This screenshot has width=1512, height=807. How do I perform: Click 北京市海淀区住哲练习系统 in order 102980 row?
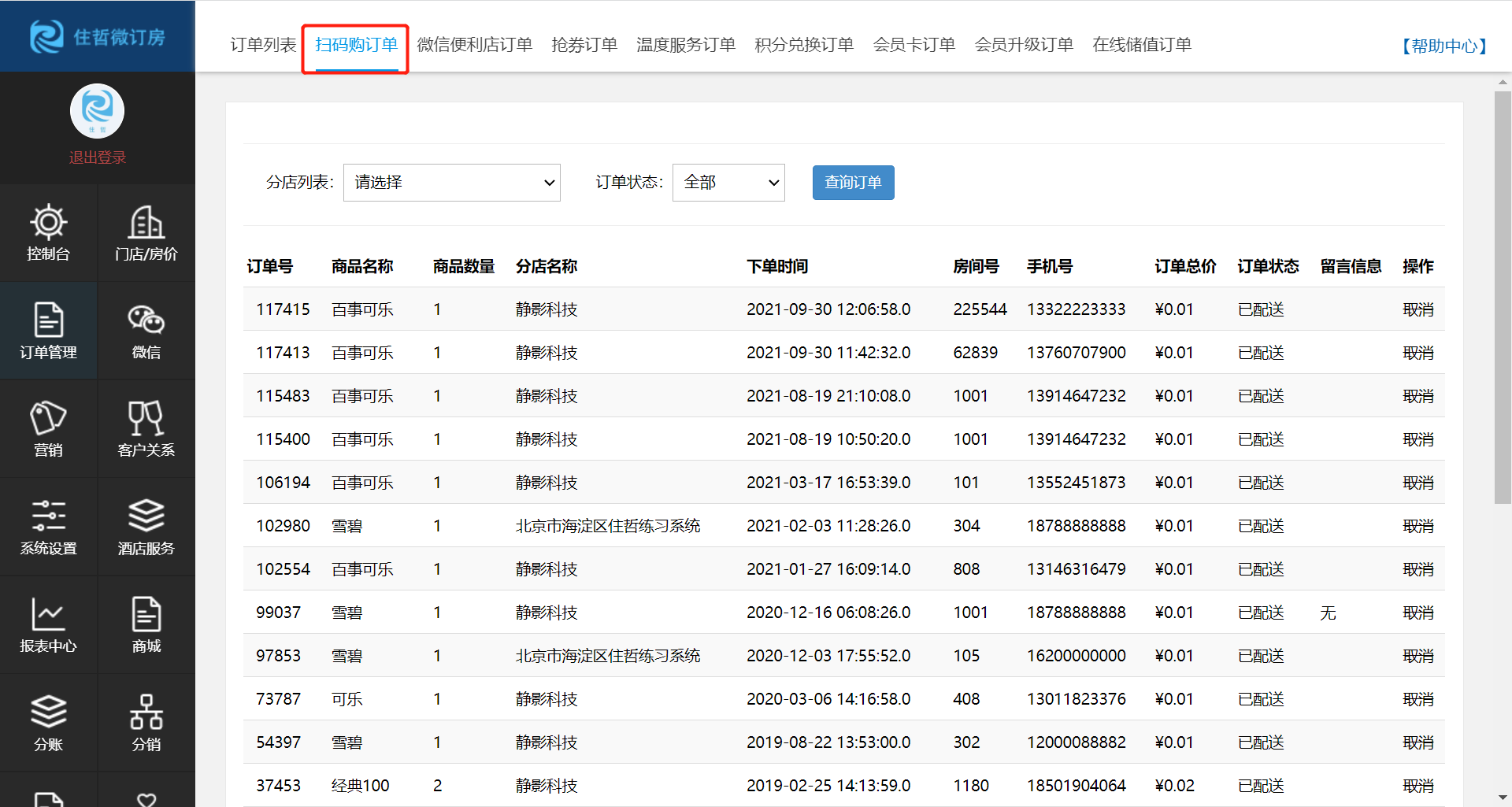pyautogui.click(x=608, y=526)
